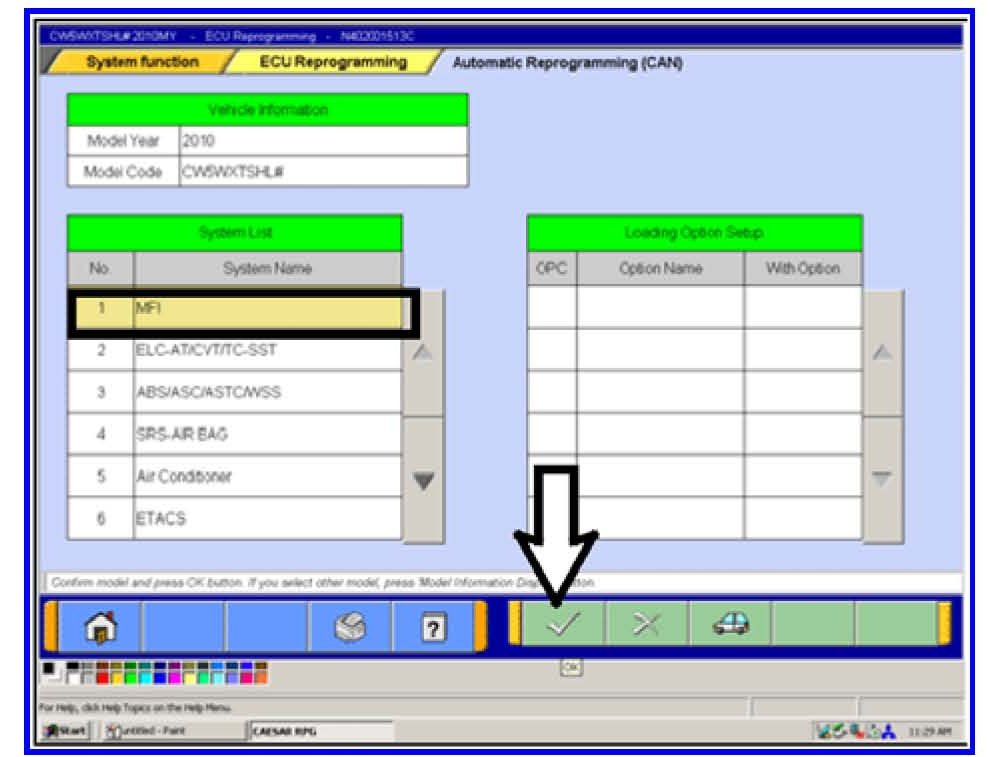Select the ELC-AT/CVT/TC-SST system
The height and width of the screenshot is (757, 989).
tap(267, 351)
